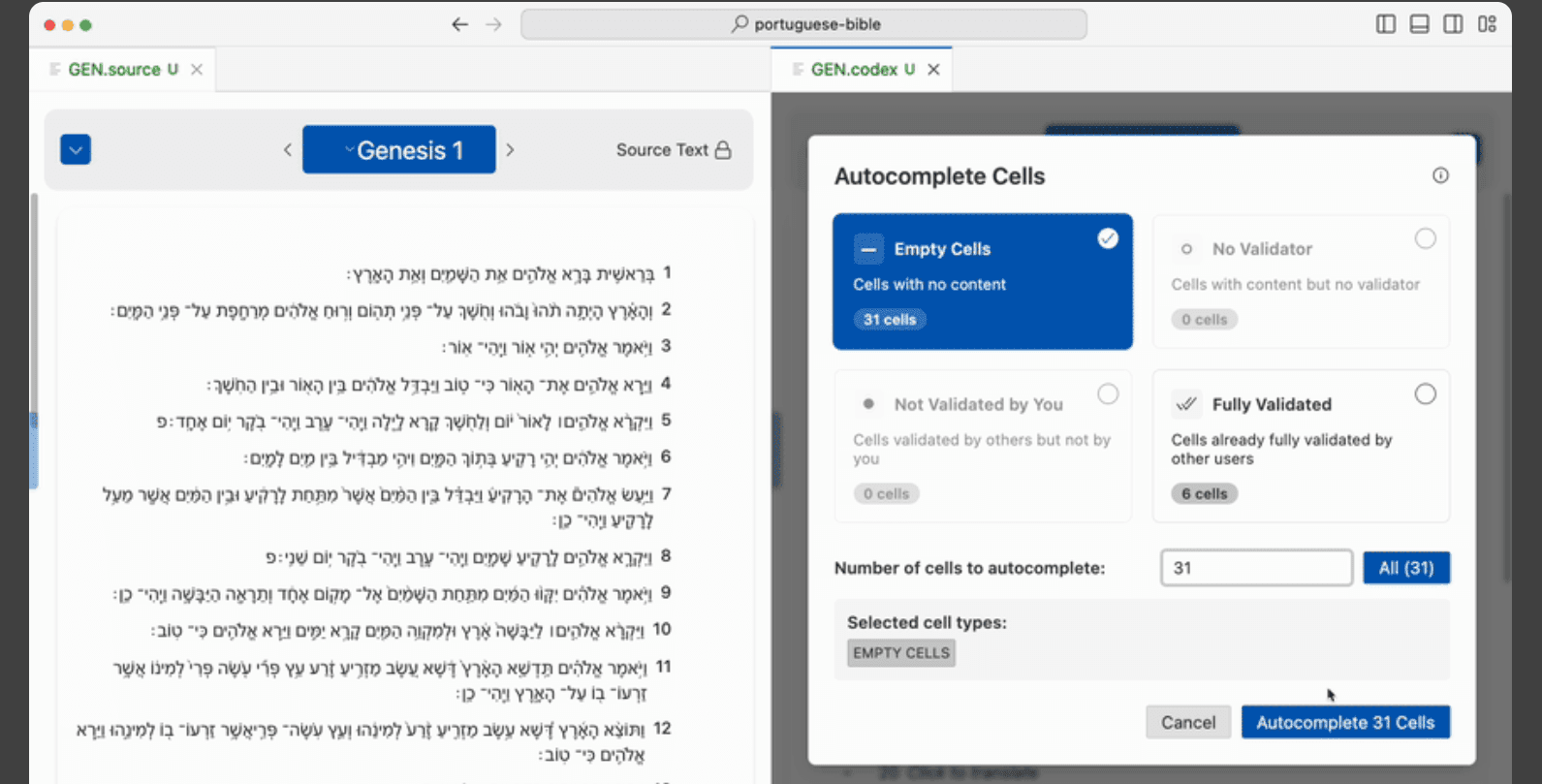Select the No Validator radio option
Image resolution: width=1542 pixels, height=784 pixels.
pyautogui.click(x=1425, y=238)
